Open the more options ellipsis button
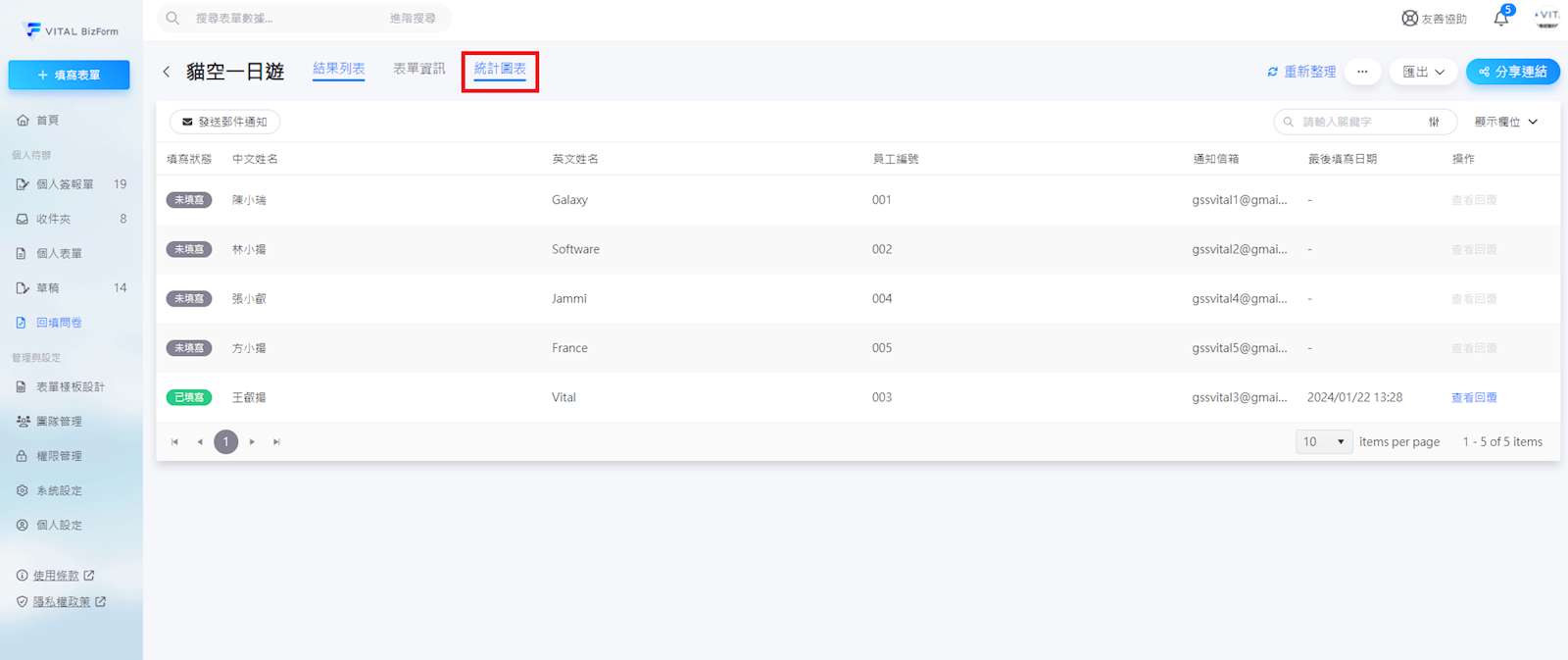Viewport: 1568px width, 660px height. [x=1362, y=72]
